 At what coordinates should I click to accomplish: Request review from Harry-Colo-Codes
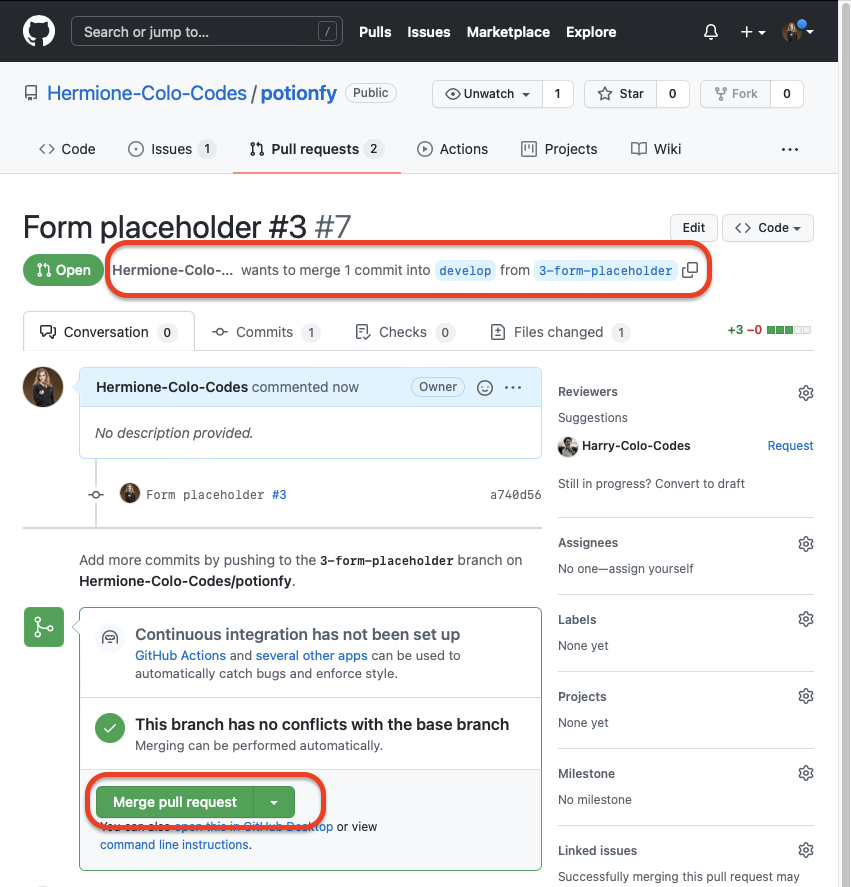pyautogui.click(x=790, y=446)
